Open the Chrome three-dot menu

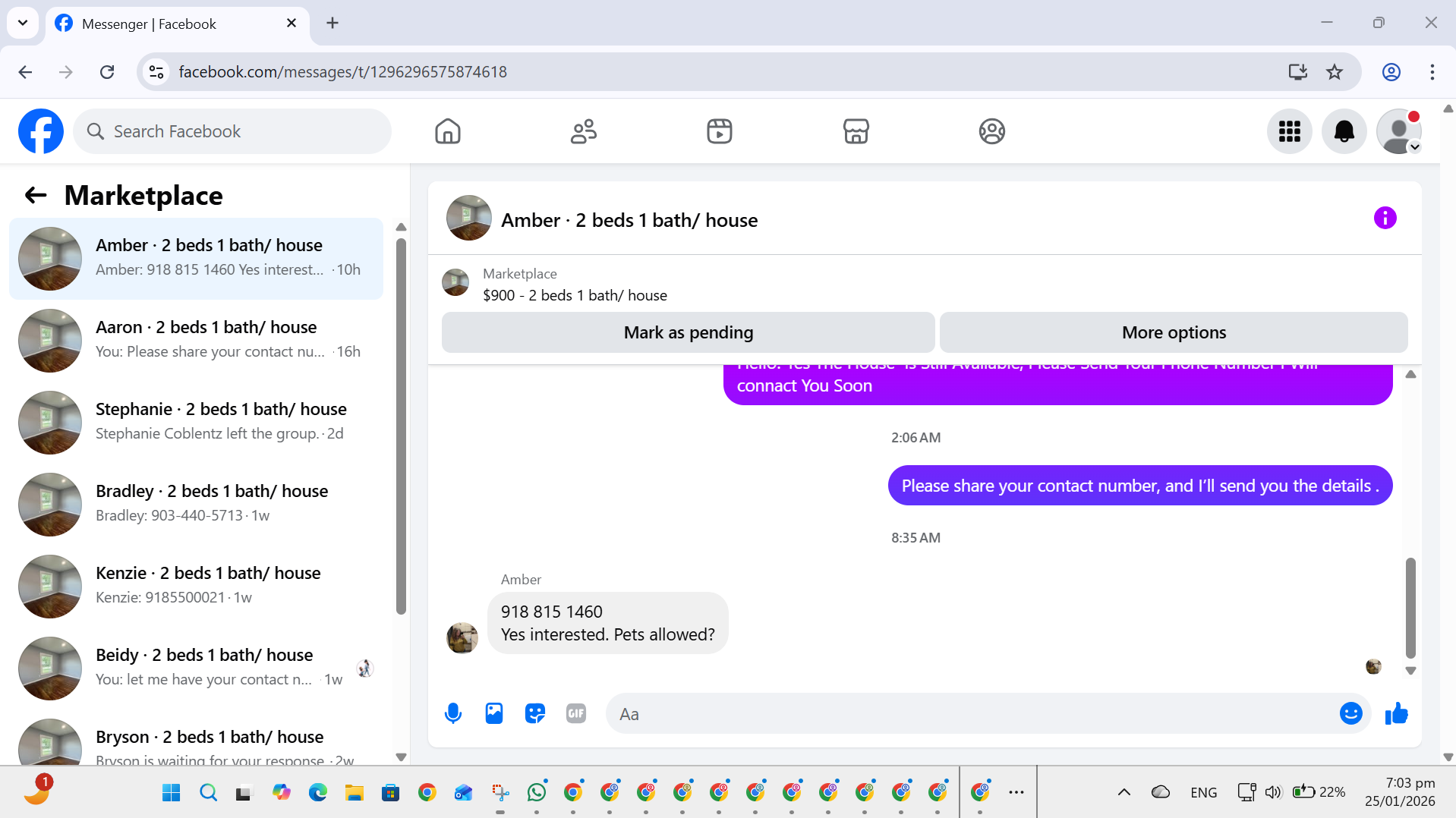pyautogui.click(x=1432, y=72)
